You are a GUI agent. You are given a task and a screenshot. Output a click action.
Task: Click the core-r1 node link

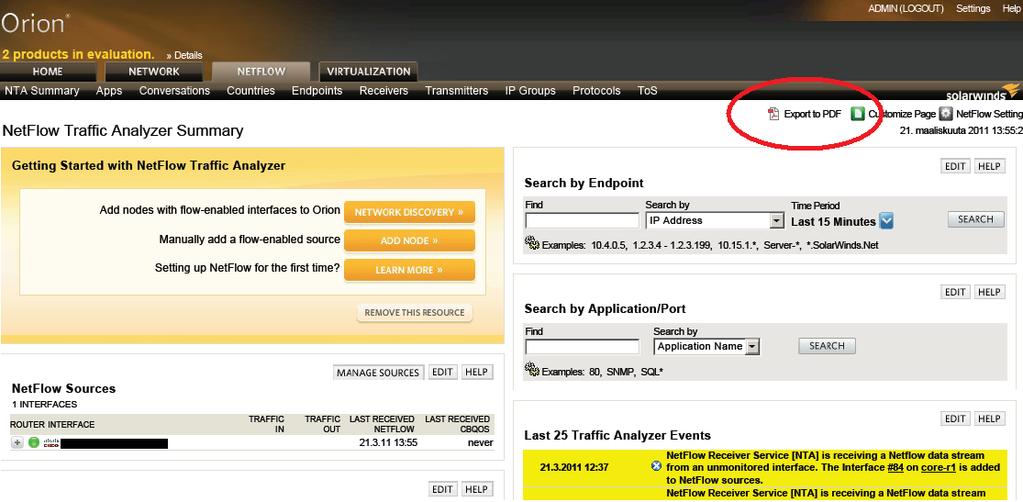(x=938, y=467)
